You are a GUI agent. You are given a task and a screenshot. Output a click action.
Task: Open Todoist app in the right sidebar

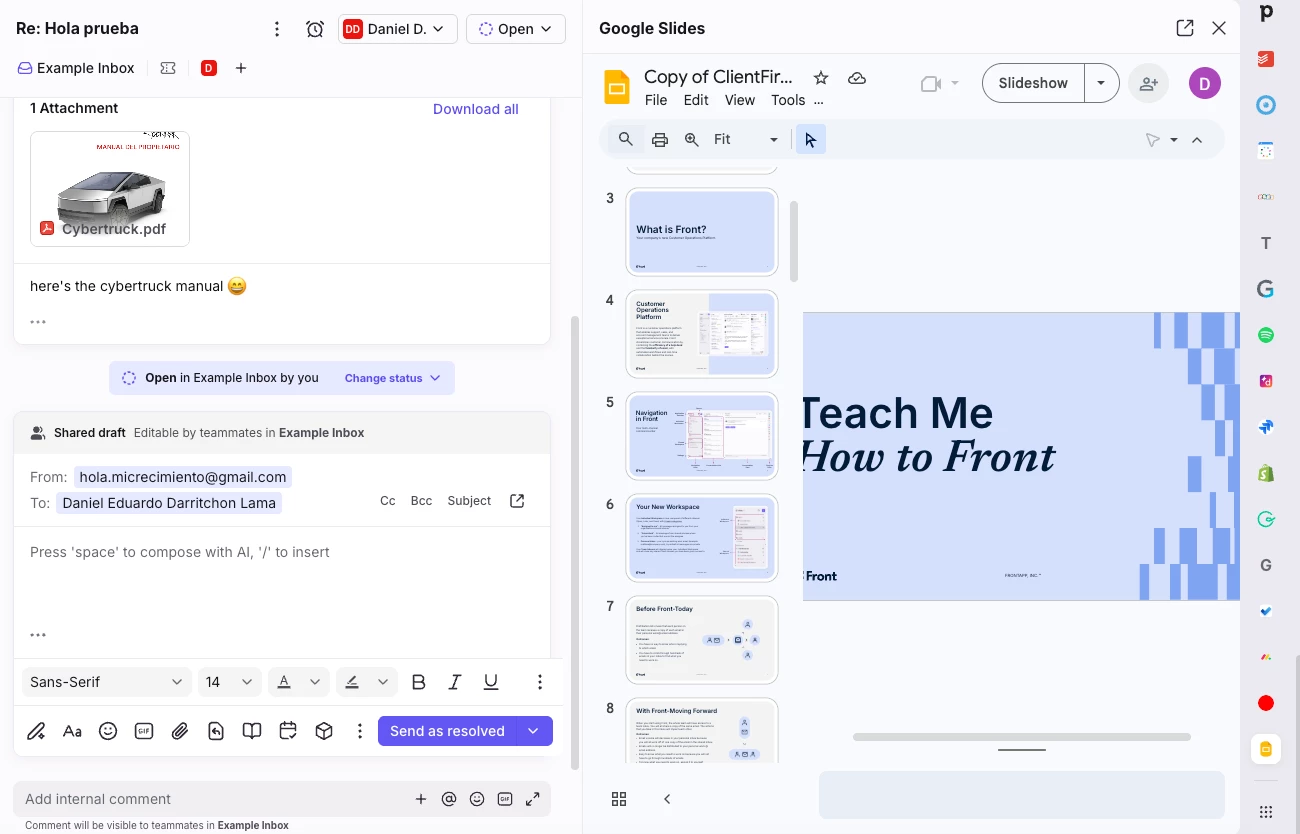(1266, 59)
